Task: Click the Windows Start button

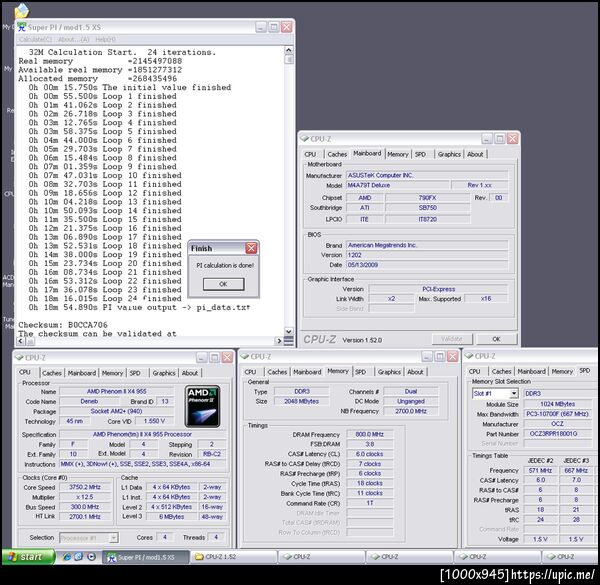Action: (x=28, y=557)
